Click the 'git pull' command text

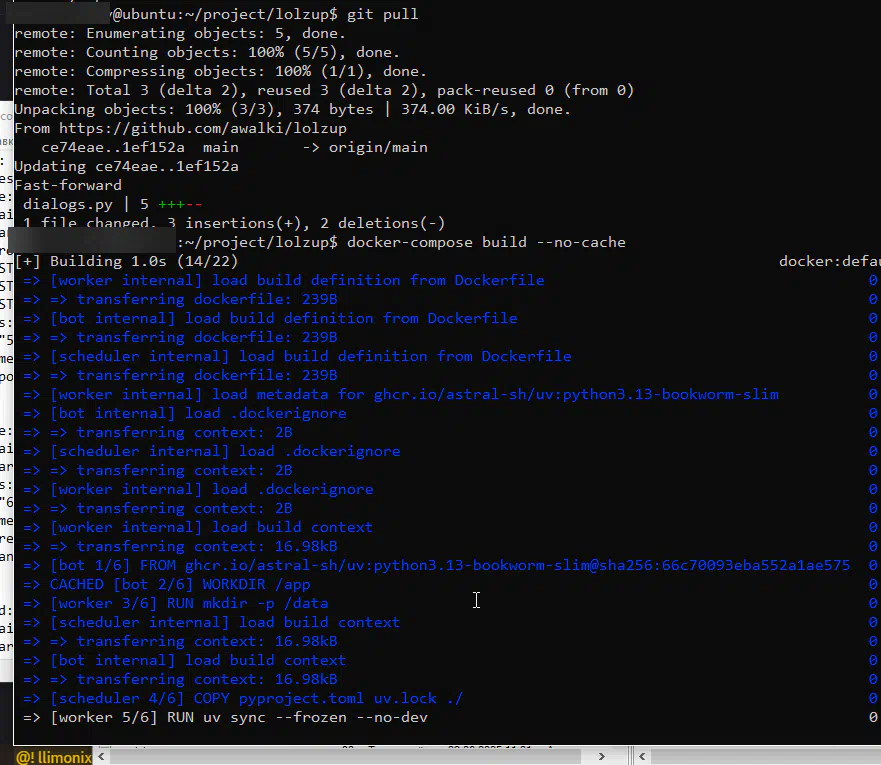(382, 14)
